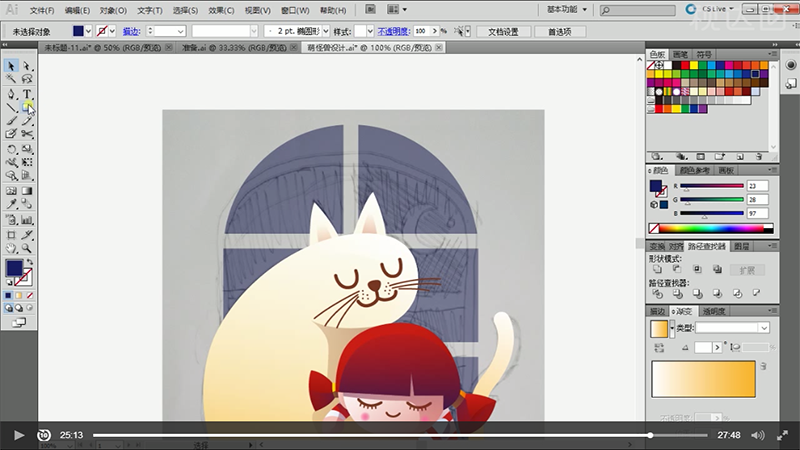The height and width of the screenshot is (450, 800).
Task: Select the Paintbrush tool
Action: tap(11, 120)
